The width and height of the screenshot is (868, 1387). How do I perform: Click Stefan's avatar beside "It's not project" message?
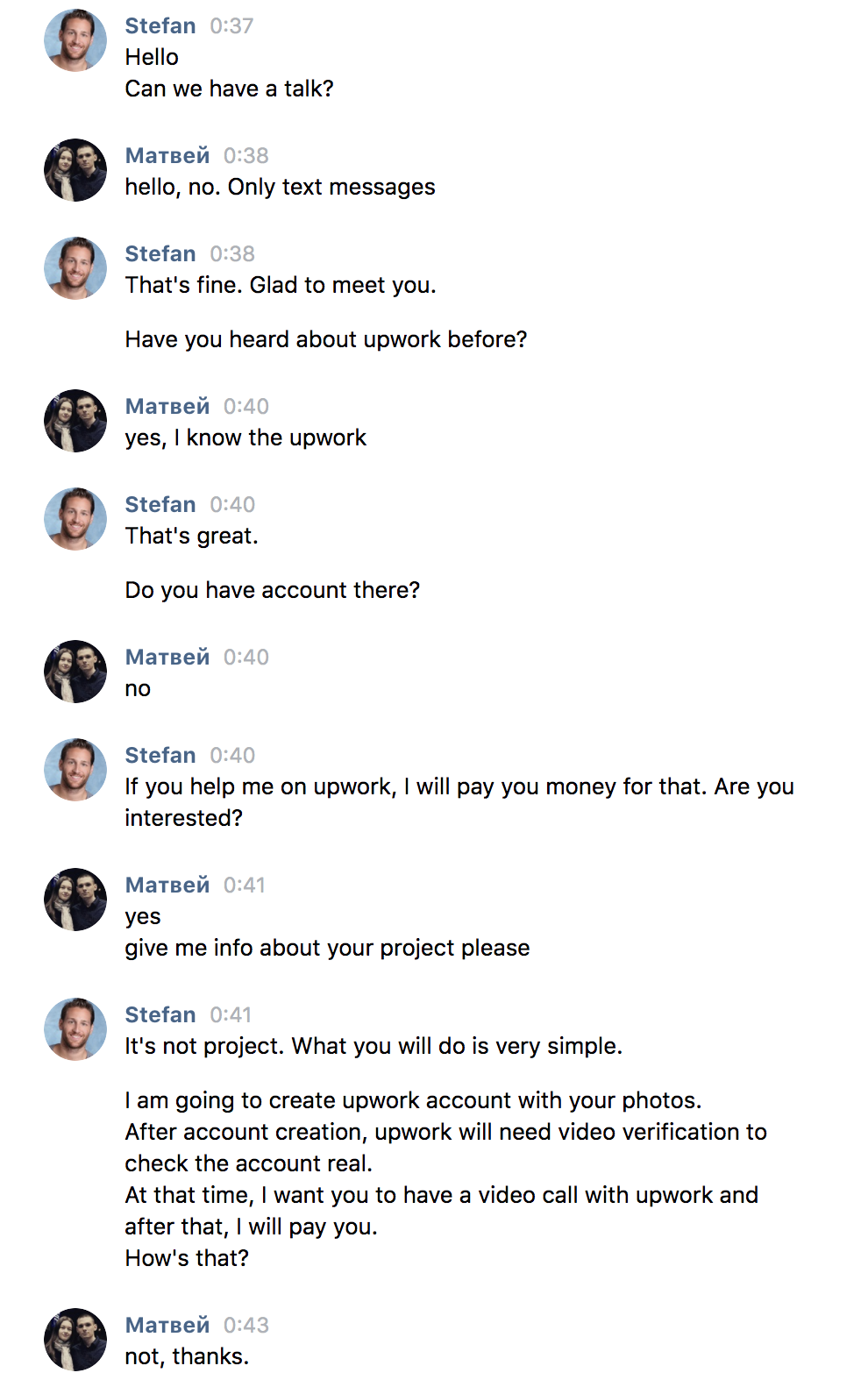pyautogui.click(x=75, y=1029)
